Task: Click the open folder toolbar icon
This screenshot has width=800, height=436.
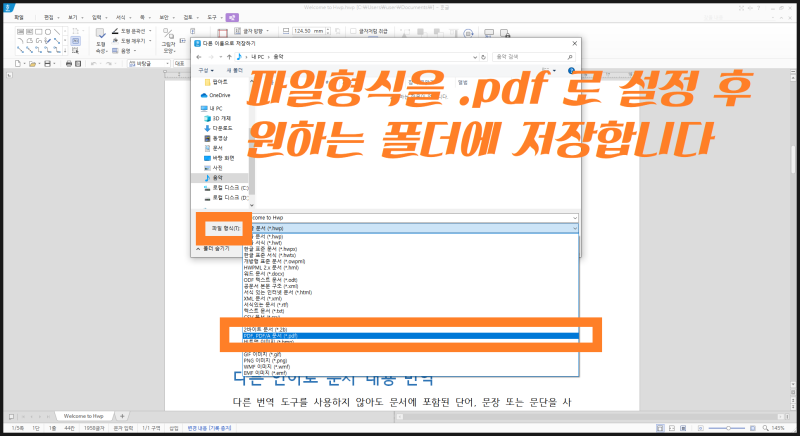Action: tap(32, 64)
